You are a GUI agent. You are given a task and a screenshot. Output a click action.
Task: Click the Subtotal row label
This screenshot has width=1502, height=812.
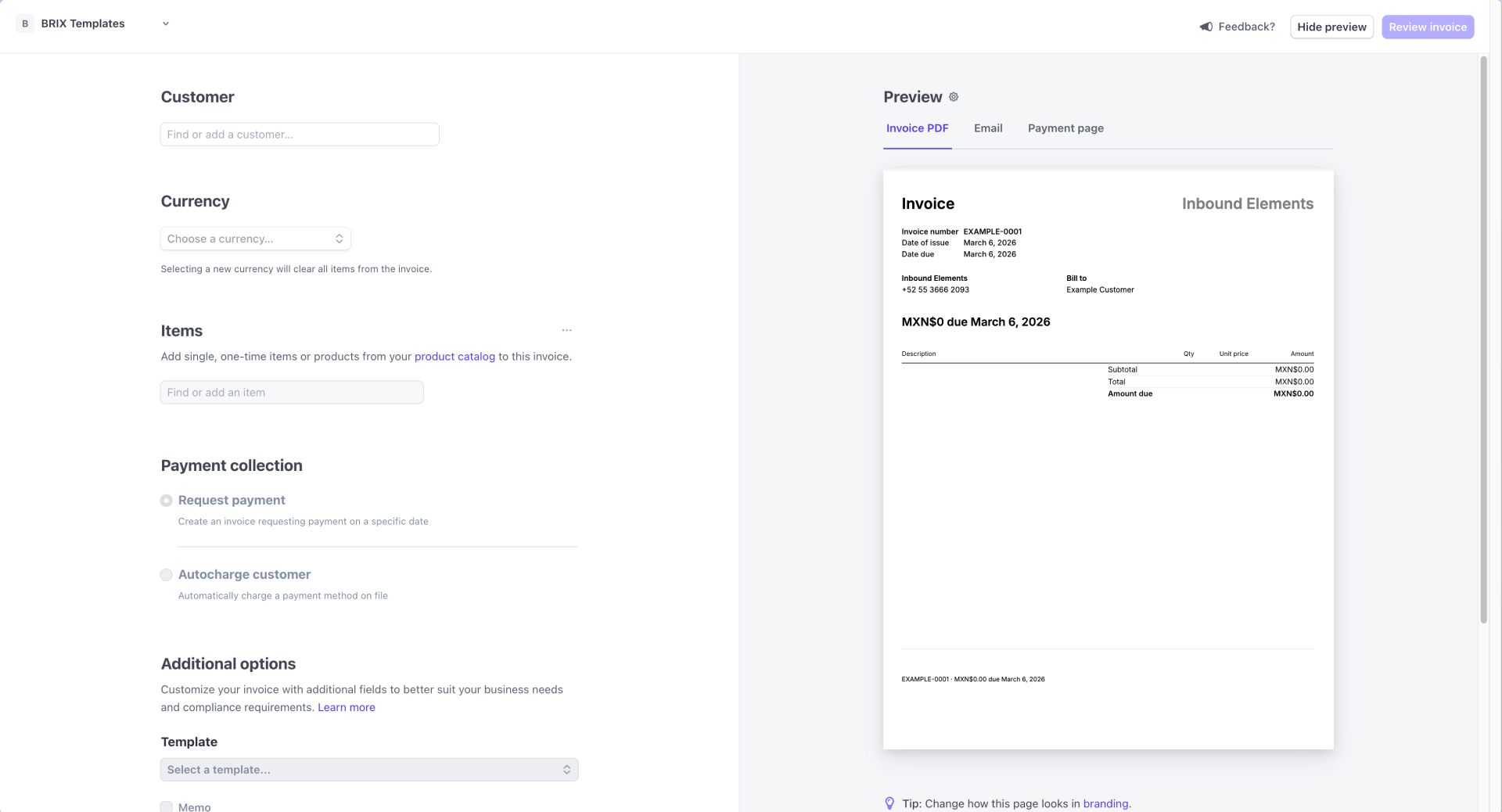coord(1123,369)
